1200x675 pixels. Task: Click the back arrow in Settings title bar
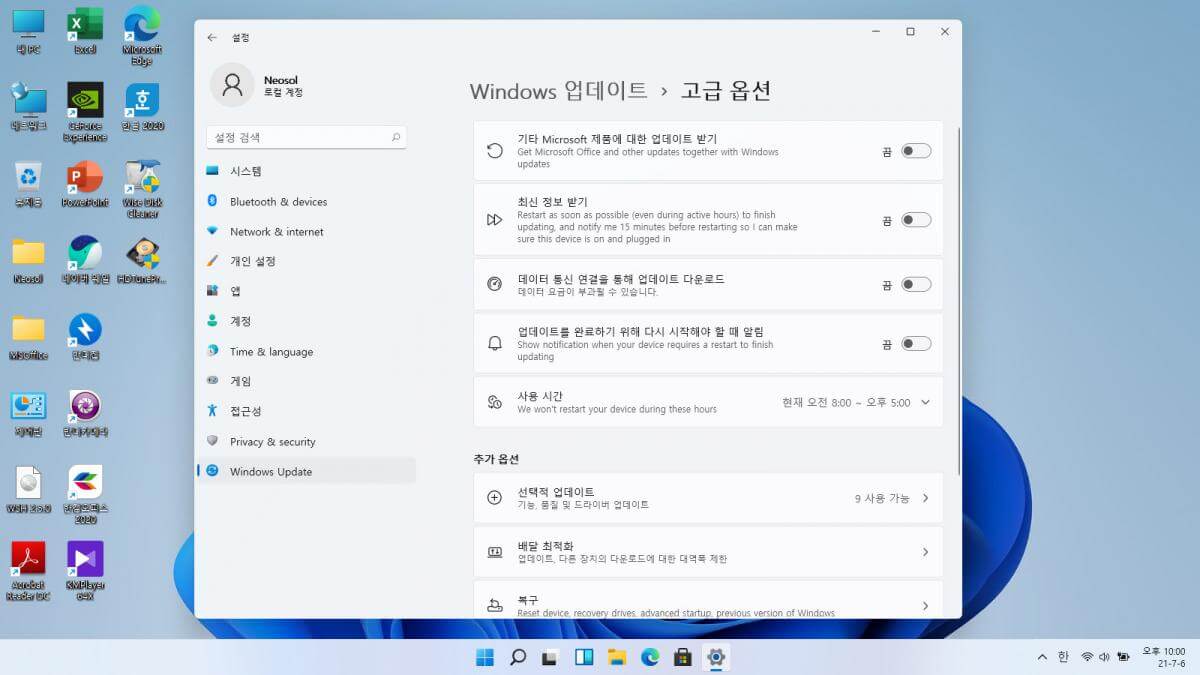pos(212,37)
